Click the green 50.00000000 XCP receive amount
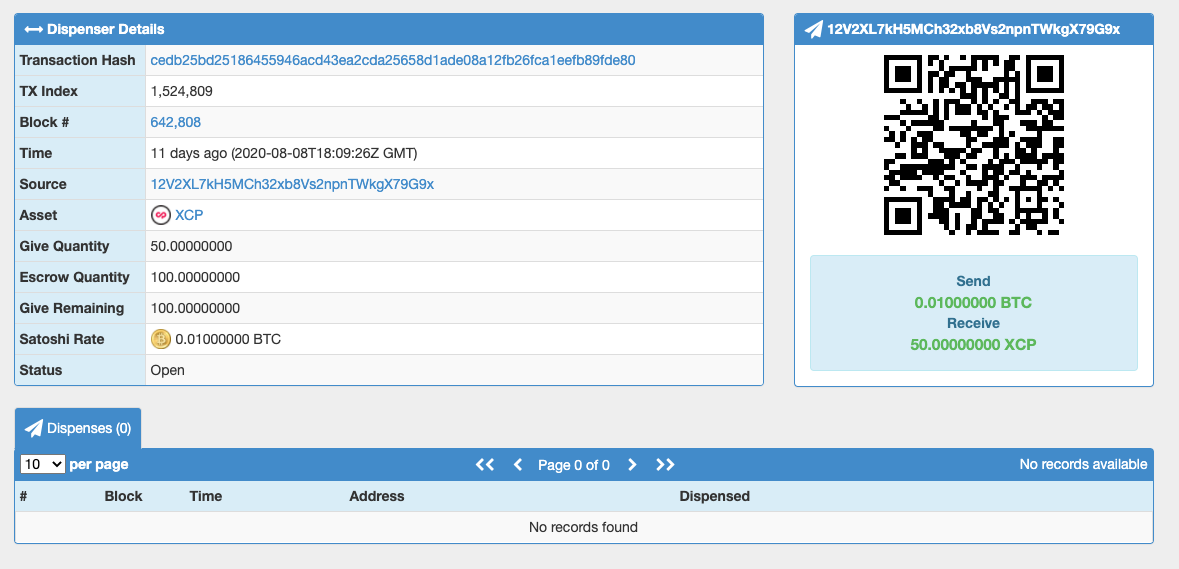Viewport: 1179px width, 569px height. coord(973,345)
